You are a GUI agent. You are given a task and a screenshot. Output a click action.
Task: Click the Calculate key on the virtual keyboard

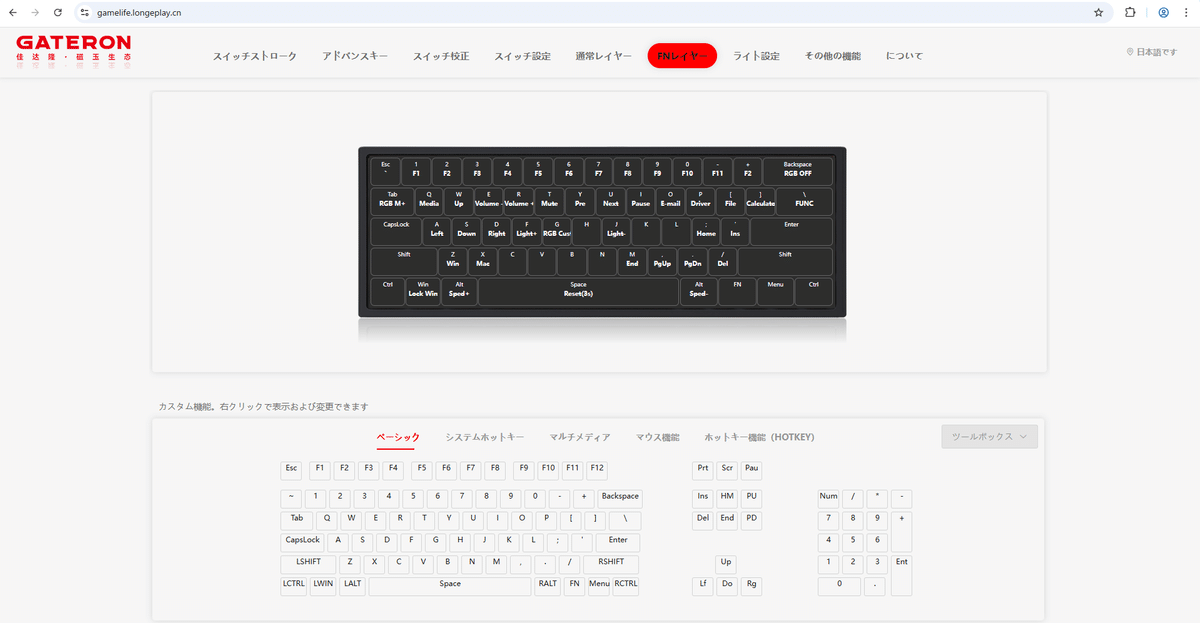760,201
